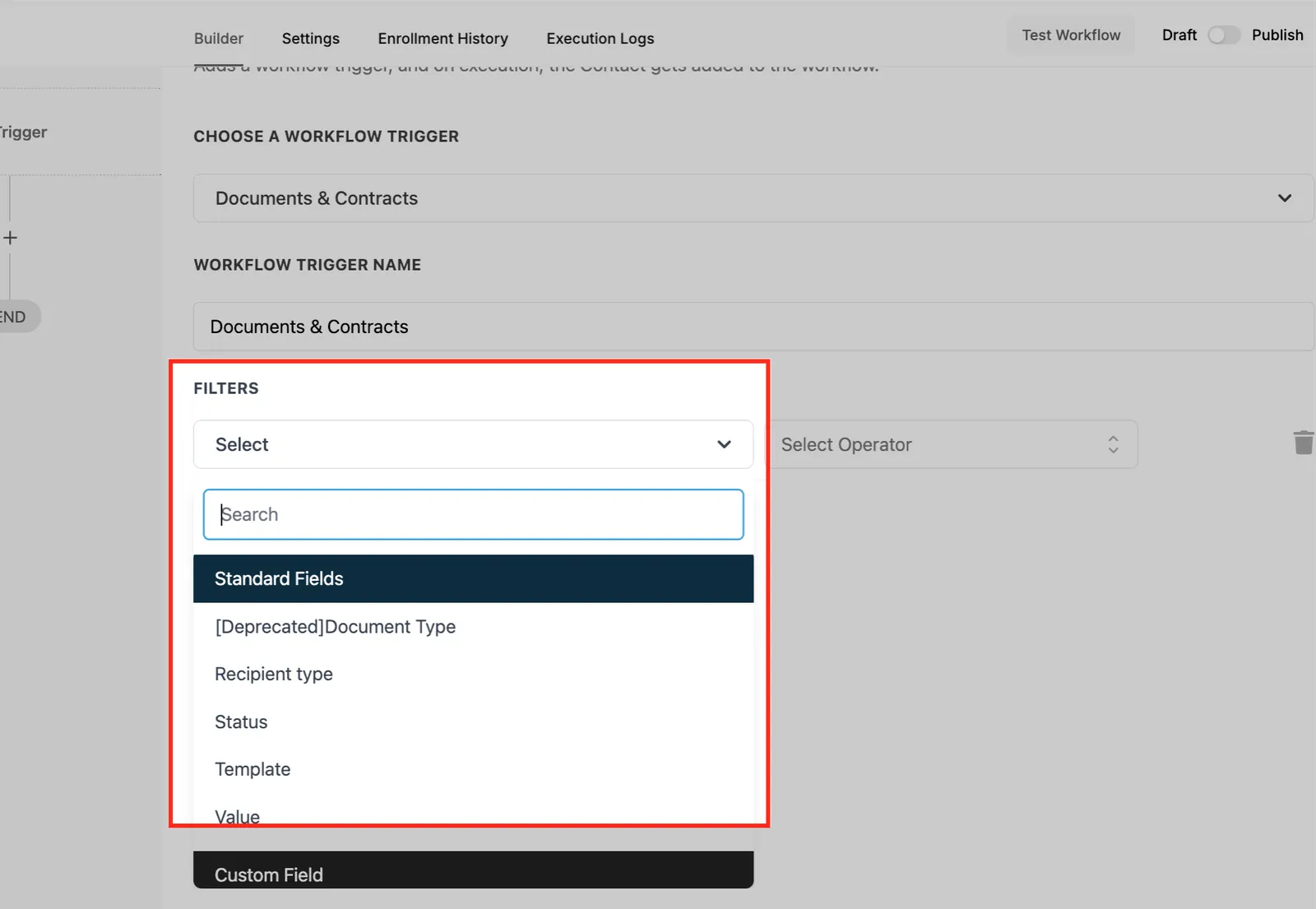This screenshot has height=909, width=1316.
Task: Focus the filter Search field
Action: 473,514
